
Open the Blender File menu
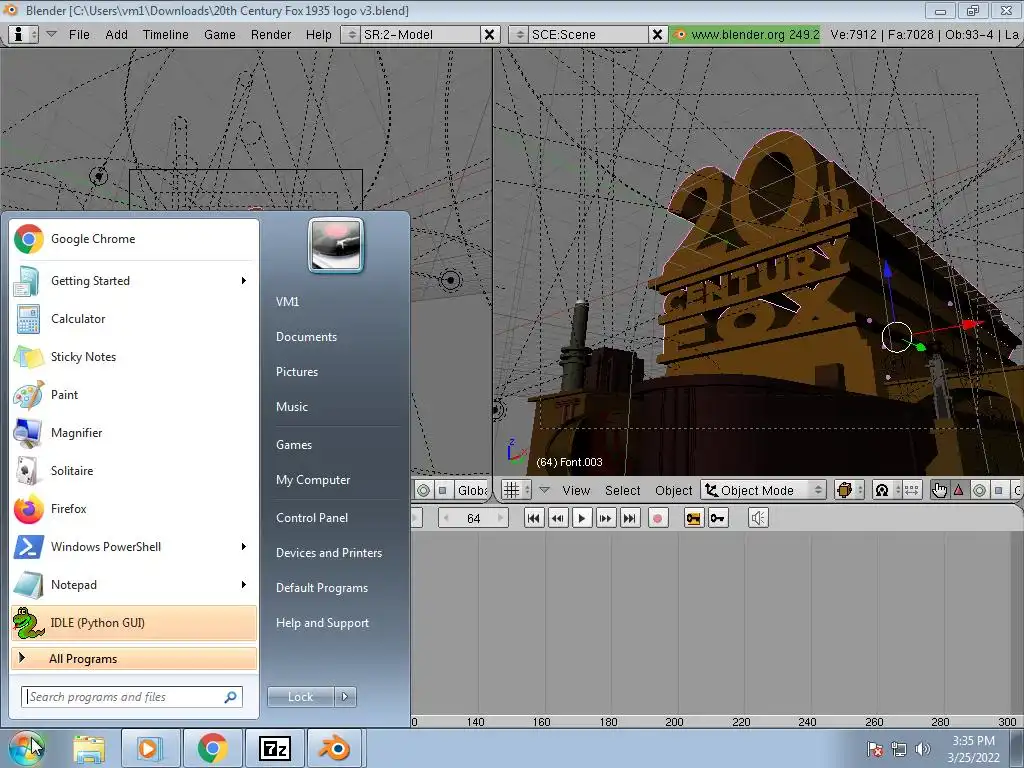pos(79,34)
